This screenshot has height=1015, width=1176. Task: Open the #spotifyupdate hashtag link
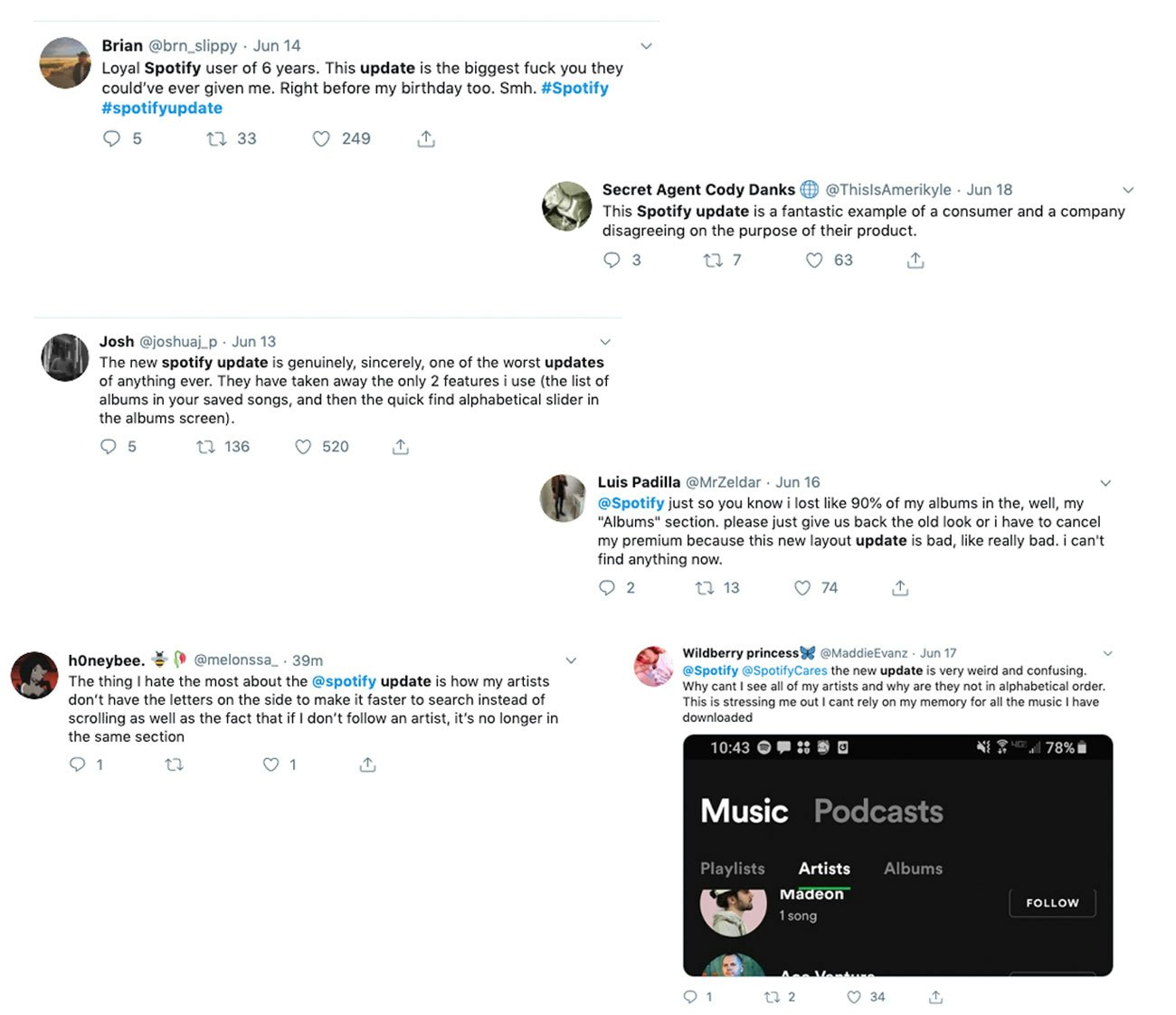pos(162,109)
